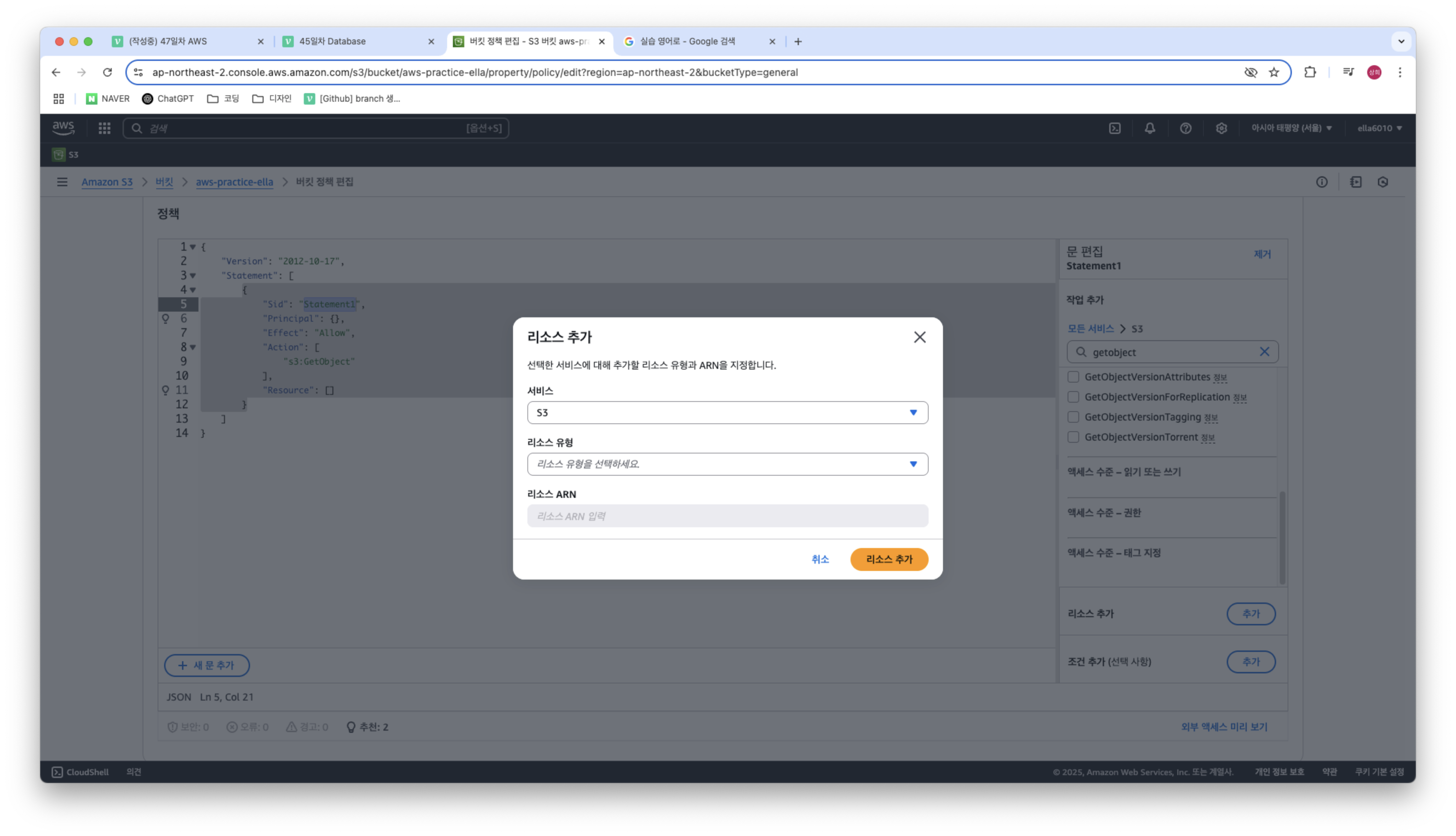This screenshot has height=836, width=1456.
Task: Collapse code fold arrow on line 1
Action: [x=193, y=247]
